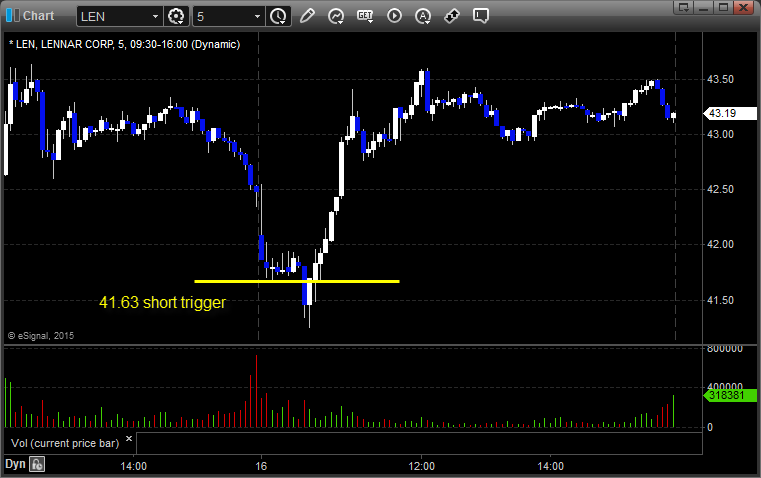Expand the LEN symbol dropdown arrow

tap(155, 16)
